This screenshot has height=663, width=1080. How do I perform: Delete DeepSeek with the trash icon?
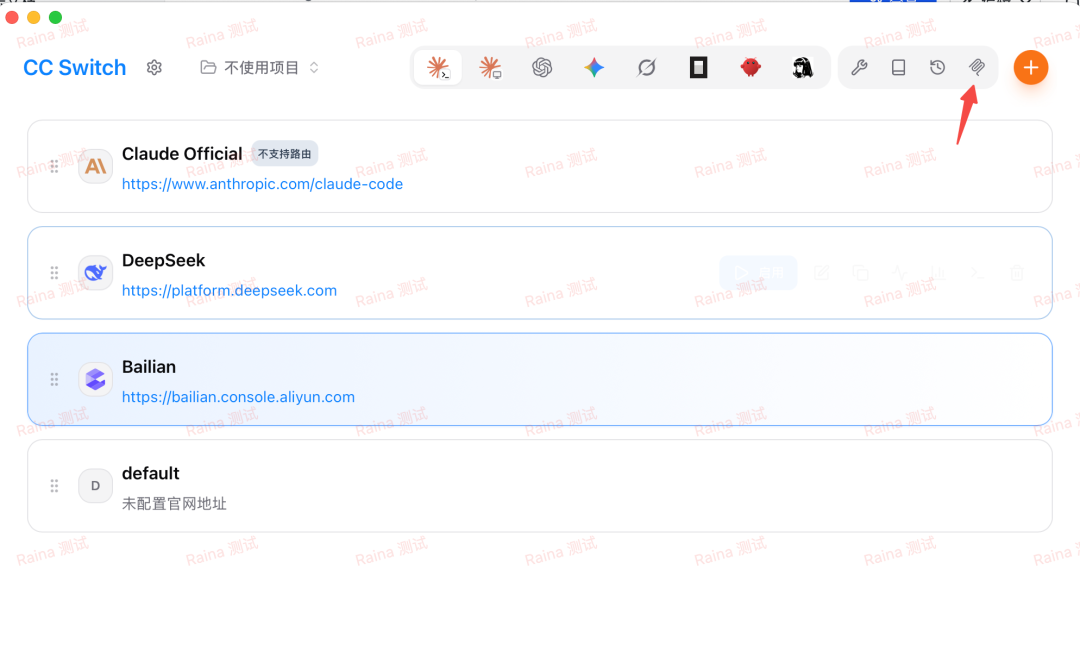1017,273
